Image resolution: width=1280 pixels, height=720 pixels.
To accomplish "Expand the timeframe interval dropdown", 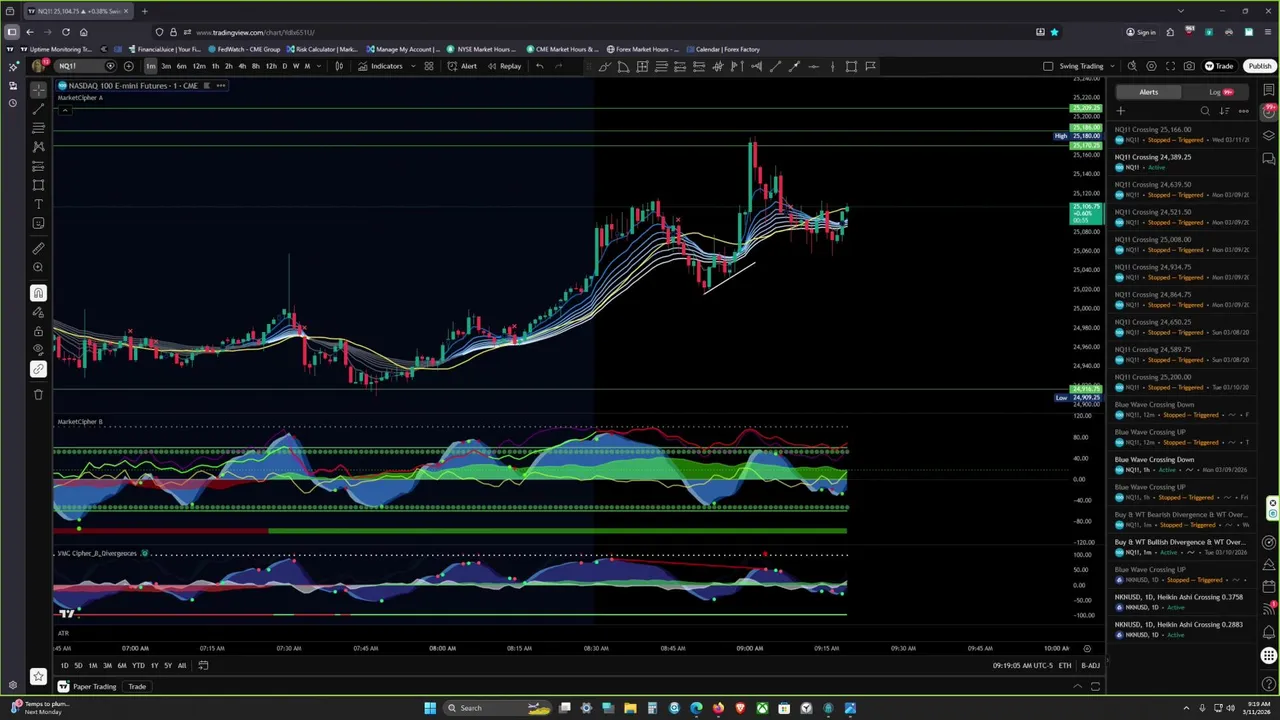I will coord(321,66).
